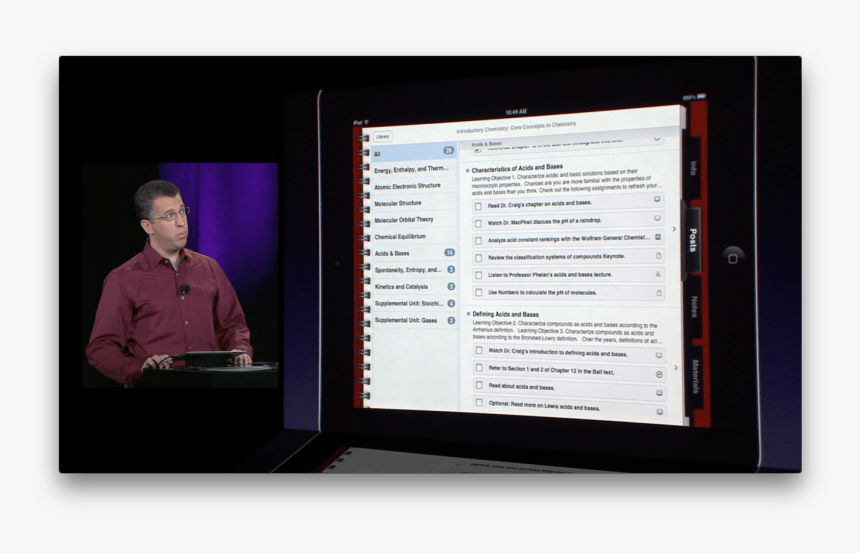Select the Kinetics and Catalysis topic
Screen dimensions: 860x553
414,287
